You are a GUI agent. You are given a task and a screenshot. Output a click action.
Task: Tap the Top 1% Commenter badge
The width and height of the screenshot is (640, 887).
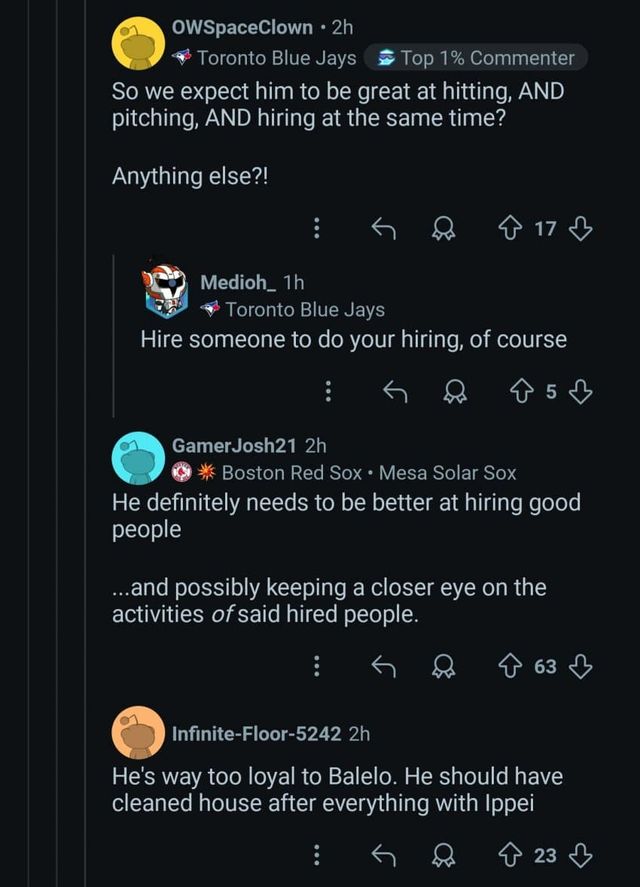click(x=476, y=58)
